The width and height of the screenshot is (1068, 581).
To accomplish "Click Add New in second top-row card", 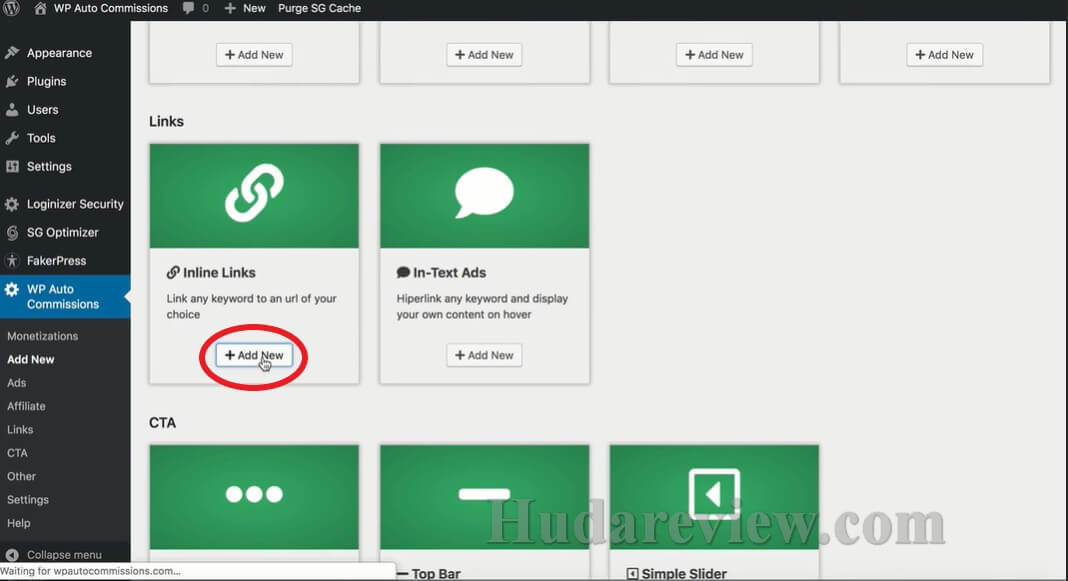I will 484,54.
